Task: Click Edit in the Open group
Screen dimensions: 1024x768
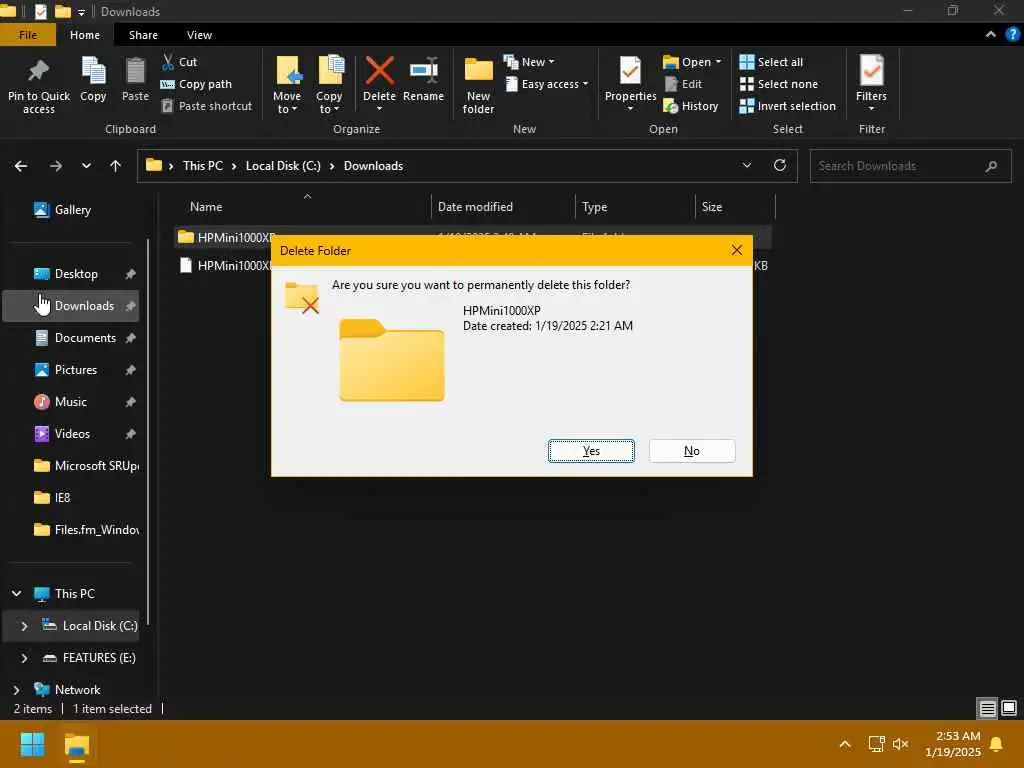Action: coord(683,84)
